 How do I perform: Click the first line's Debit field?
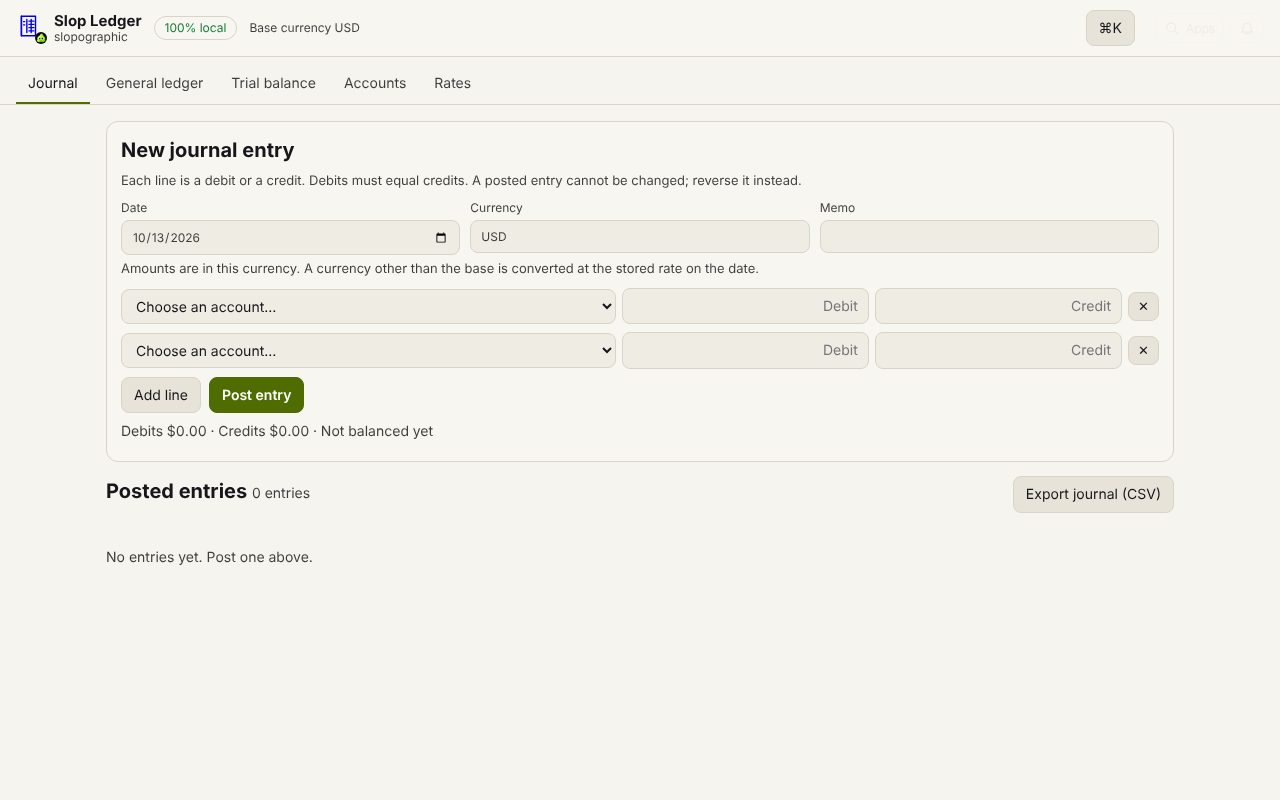point(745,306)
